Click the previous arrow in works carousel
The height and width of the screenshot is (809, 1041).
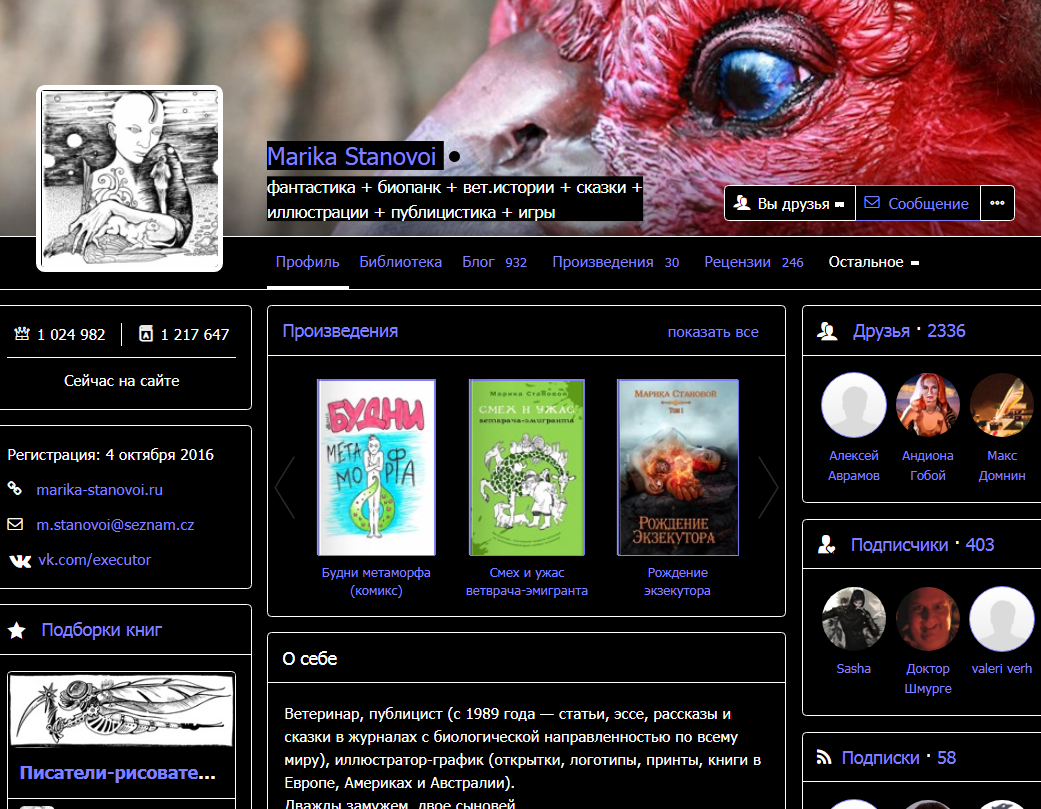pyautogui.click(x=285, y=487)
